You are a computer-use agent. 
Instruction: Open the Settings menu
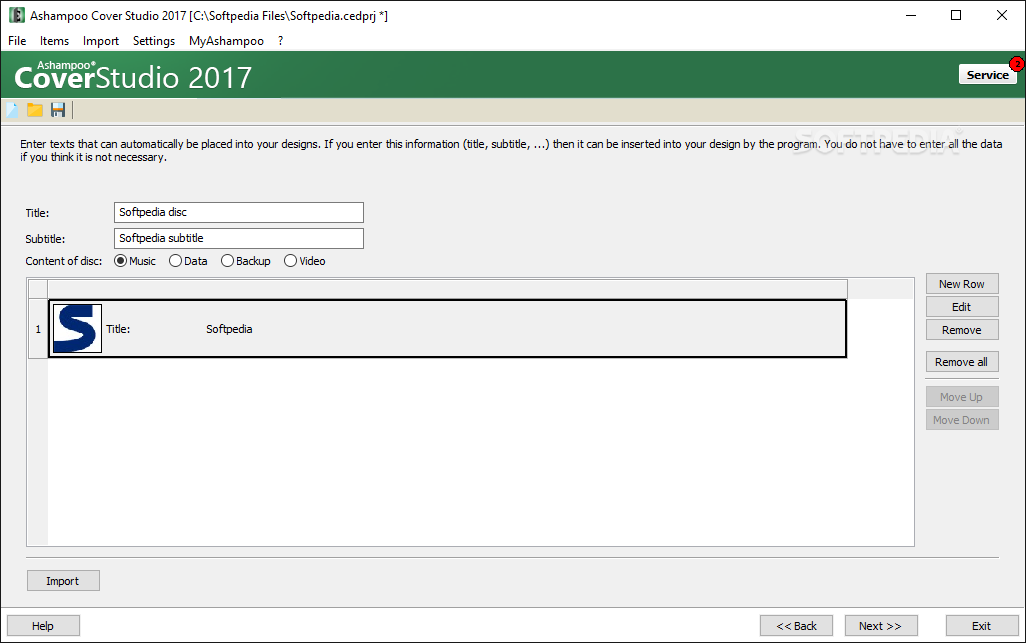(x=154, y=41)
